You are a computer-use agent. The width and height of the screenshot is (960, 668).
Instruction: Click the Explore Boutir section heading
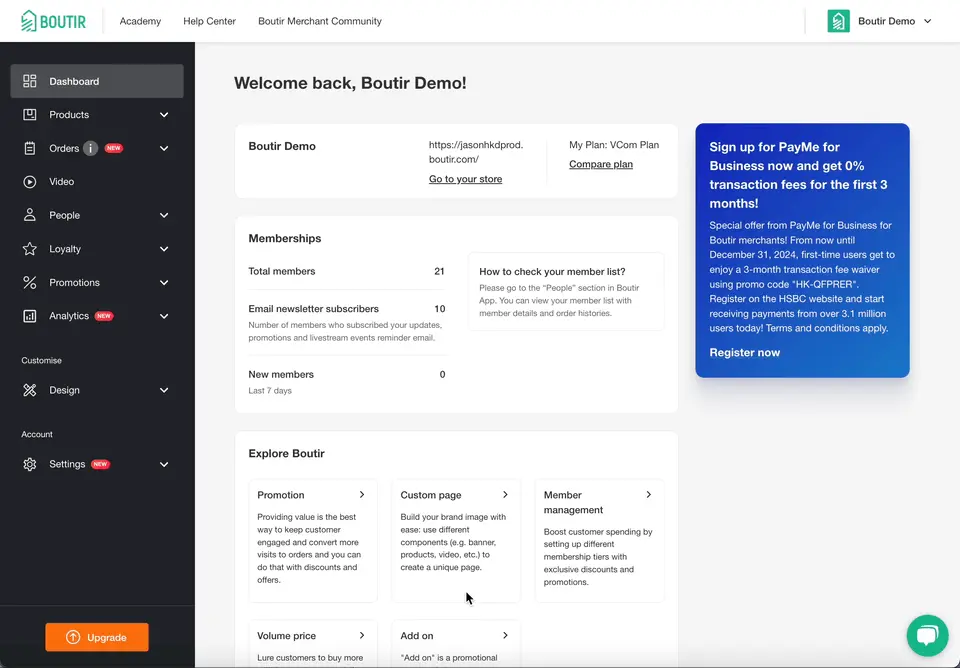(x=287, y=453)
